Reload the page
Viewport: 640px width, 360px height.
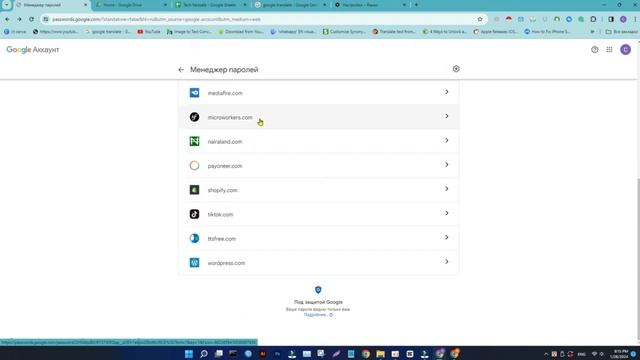coord(31,19)
